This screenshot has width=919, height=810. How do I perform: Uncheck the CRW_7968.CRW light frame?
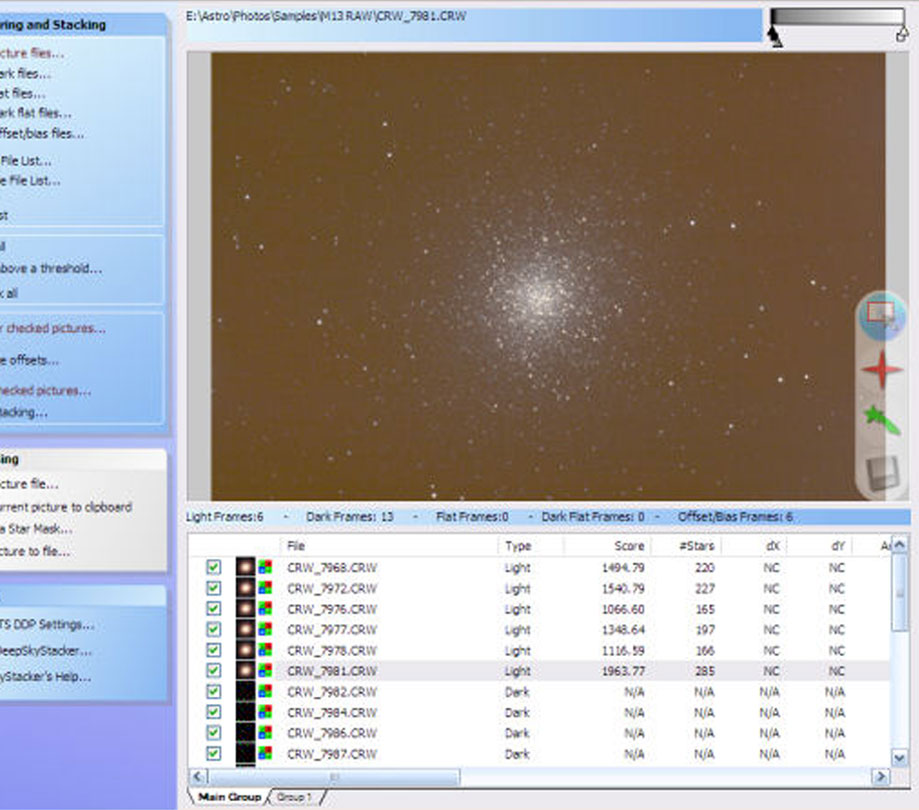pos(213,565)
